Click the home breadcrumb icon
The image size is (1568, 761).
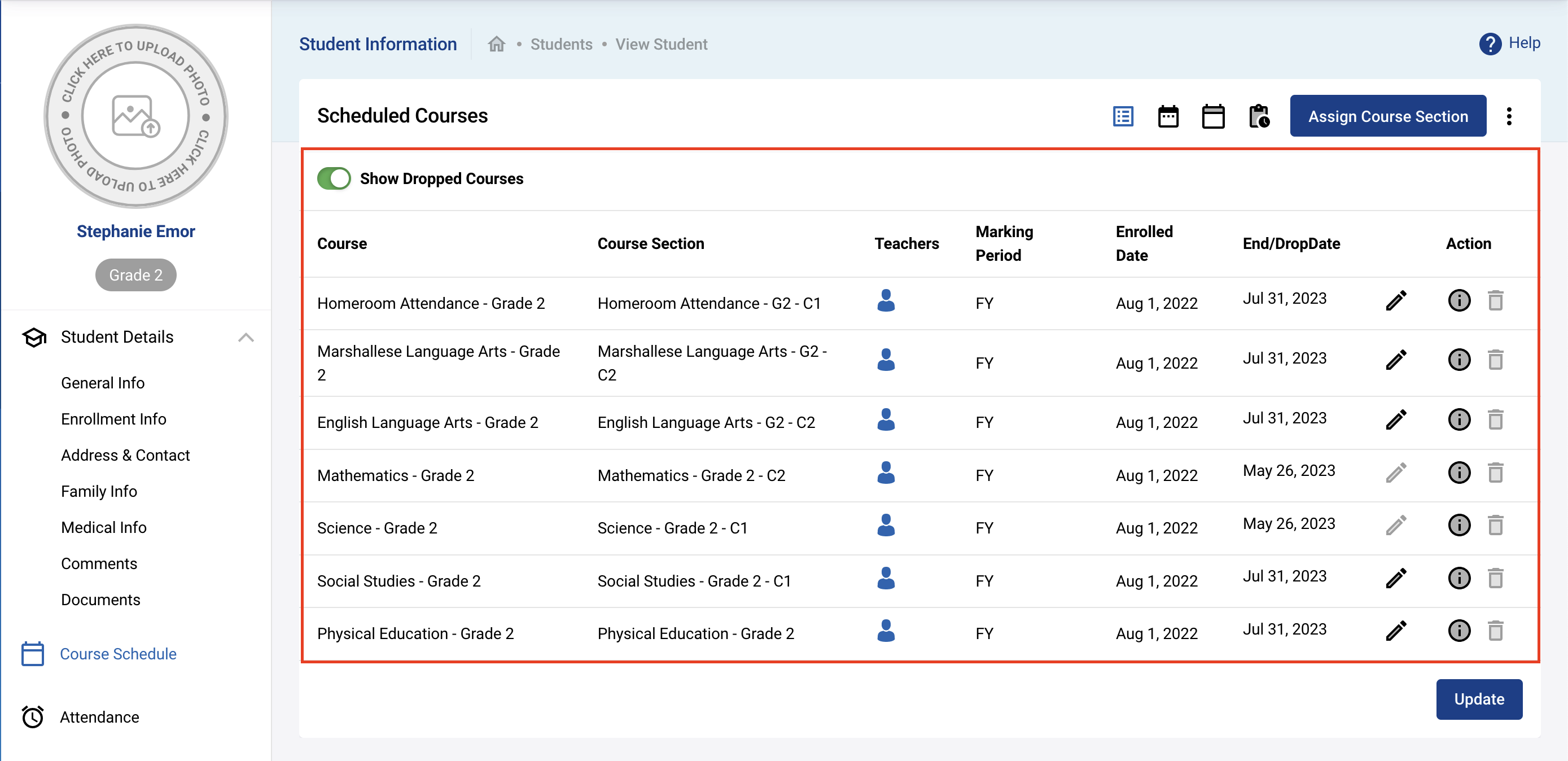(x=496, y=45)
